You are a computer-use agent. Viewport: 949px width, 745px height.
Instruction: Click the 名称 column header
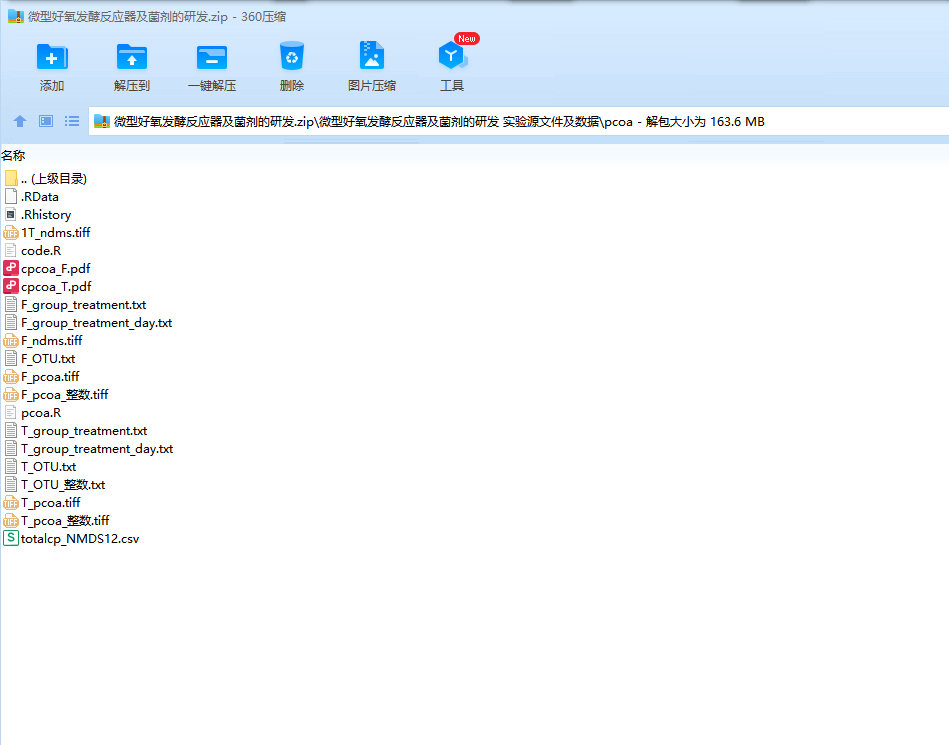pyautogui.click(x=13, y=156)
